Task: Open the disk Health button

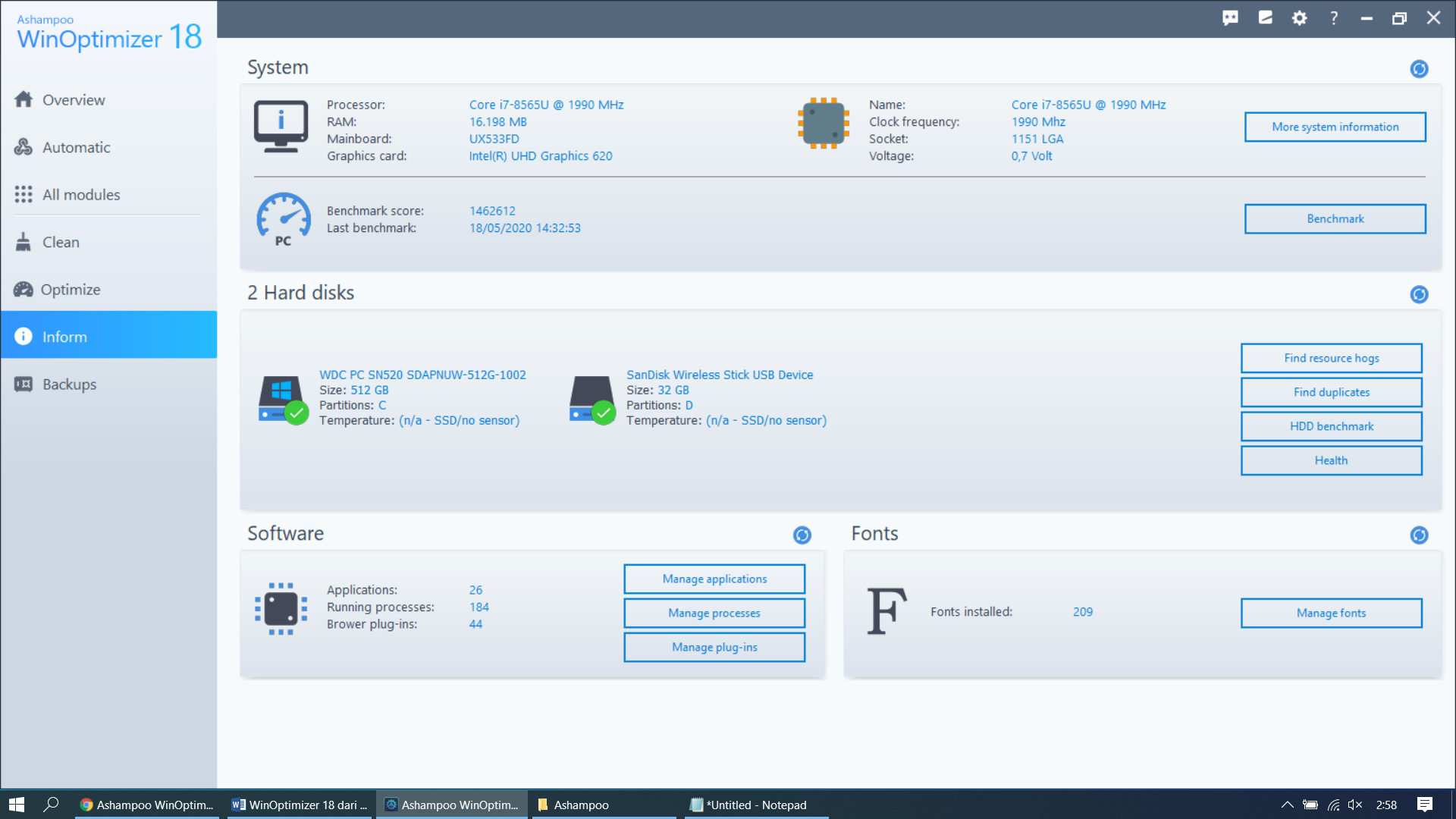Action: tap(1331, 460)
